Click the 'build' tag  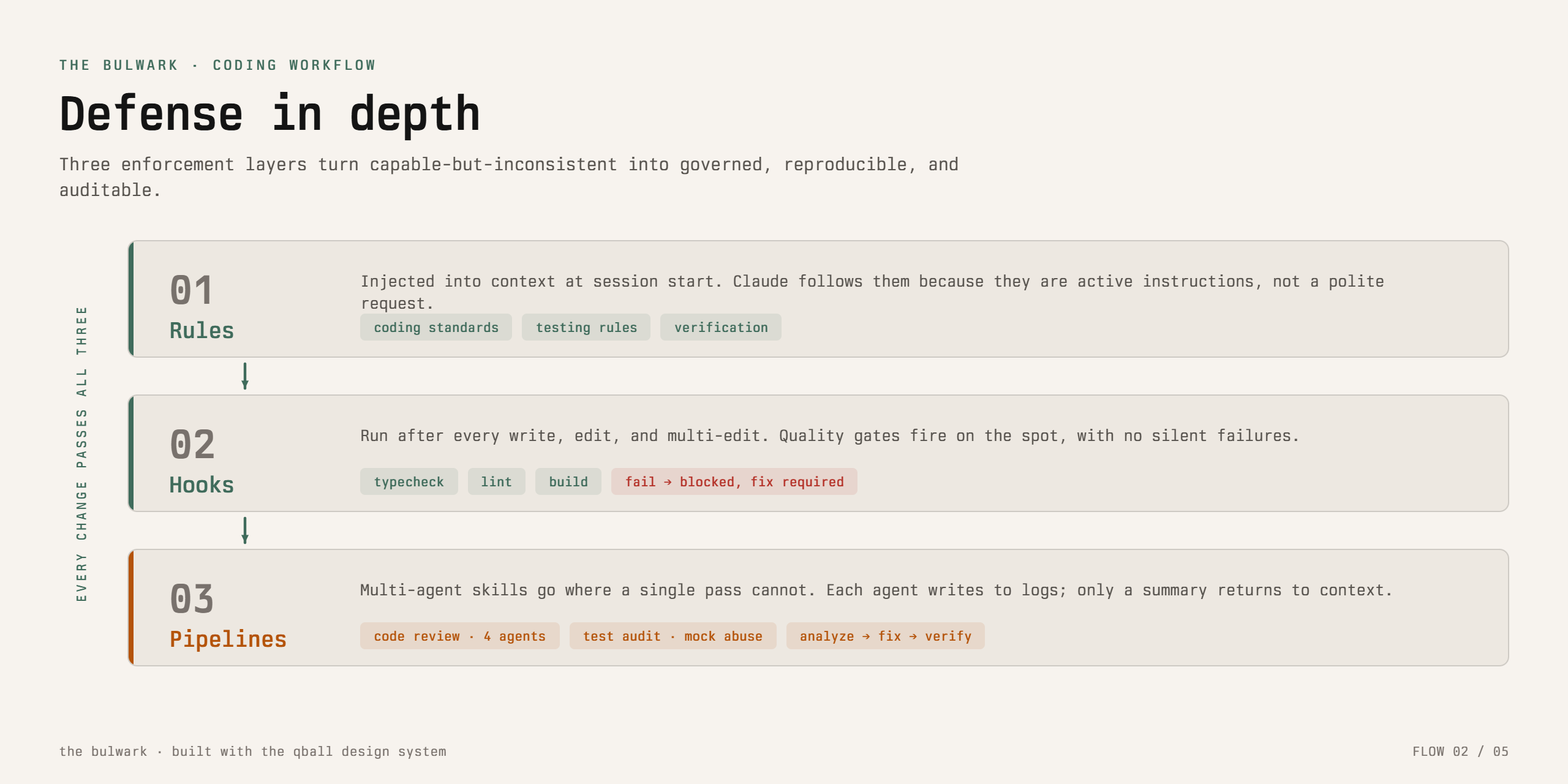568,482
